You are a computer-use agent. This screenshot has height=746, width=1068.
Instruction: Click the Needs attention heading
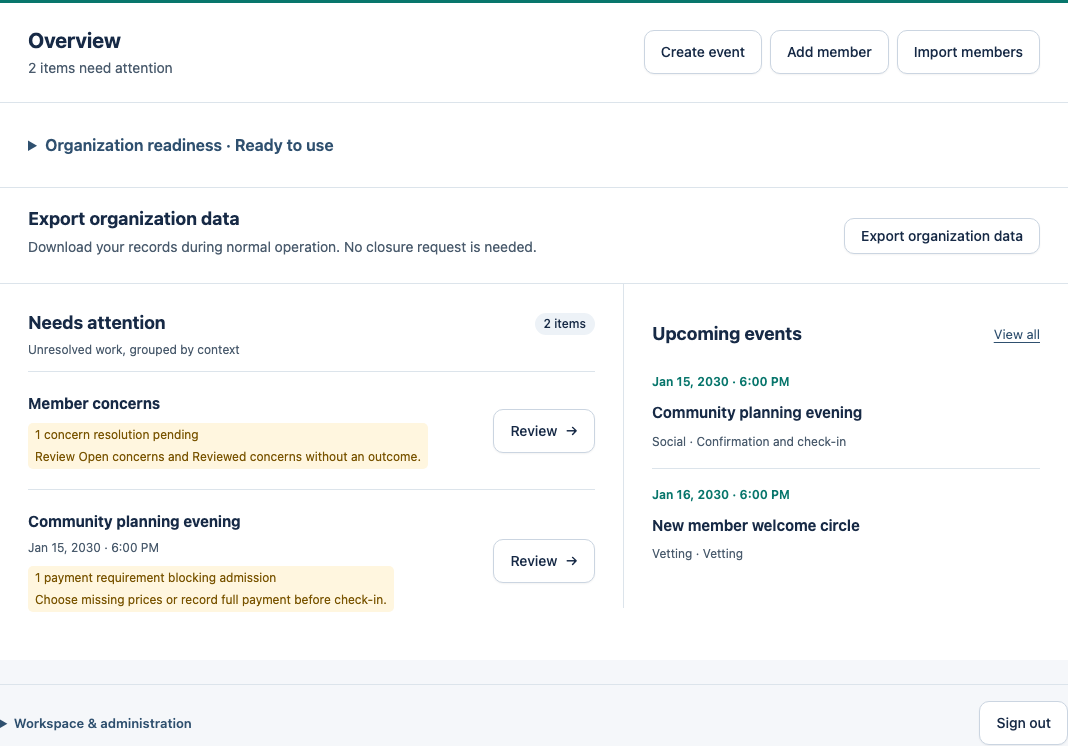click(x=97, y=322)
